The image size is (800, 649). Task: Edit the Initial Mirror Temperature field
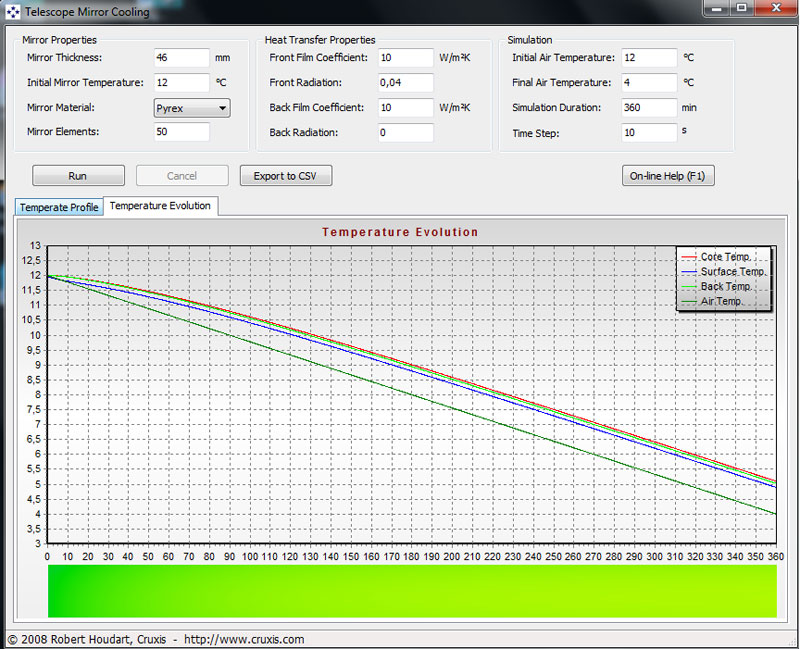tap(182, 83)
